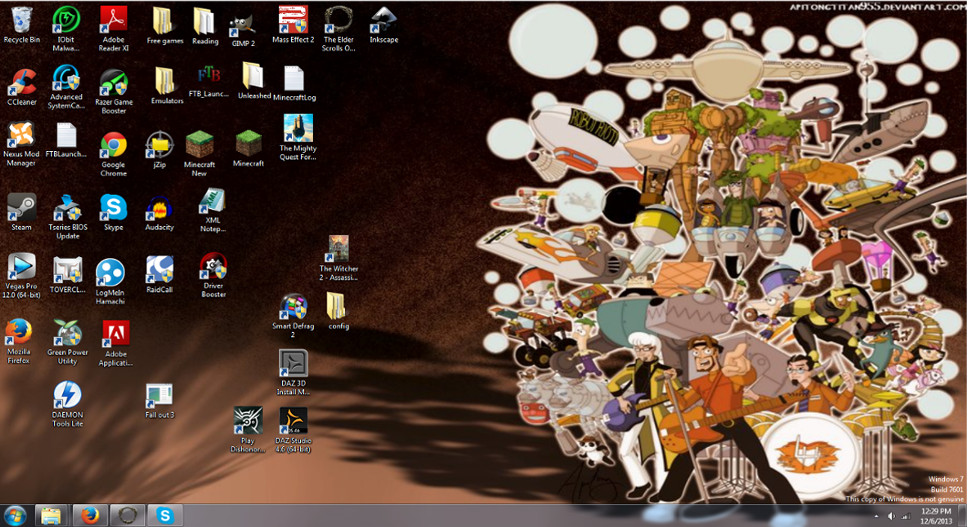Image resolution: width=968 pixels, height=527 pixels.
Task: Open the taskbar clock showing 12:29 PM
Action: (936, 516)
